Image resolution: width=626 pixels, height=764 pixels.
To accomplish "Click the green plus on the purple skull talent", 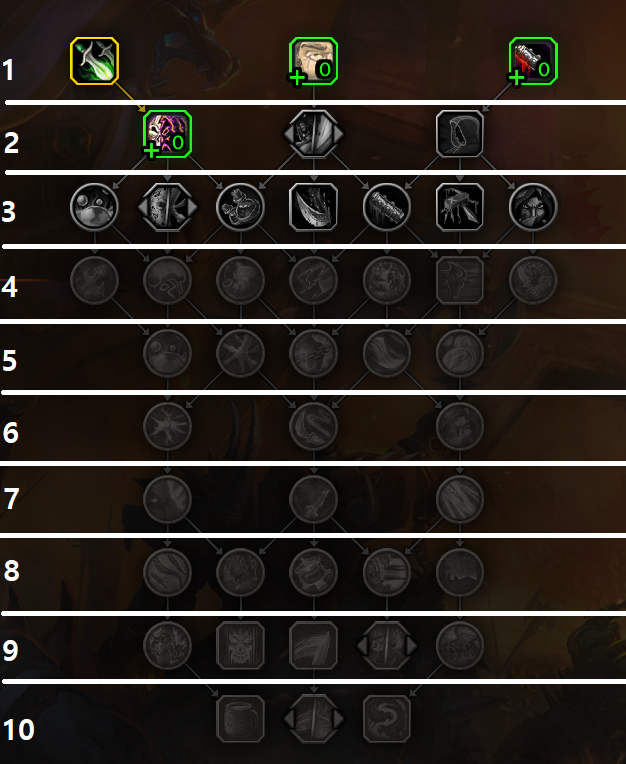I will click(151, 151).
